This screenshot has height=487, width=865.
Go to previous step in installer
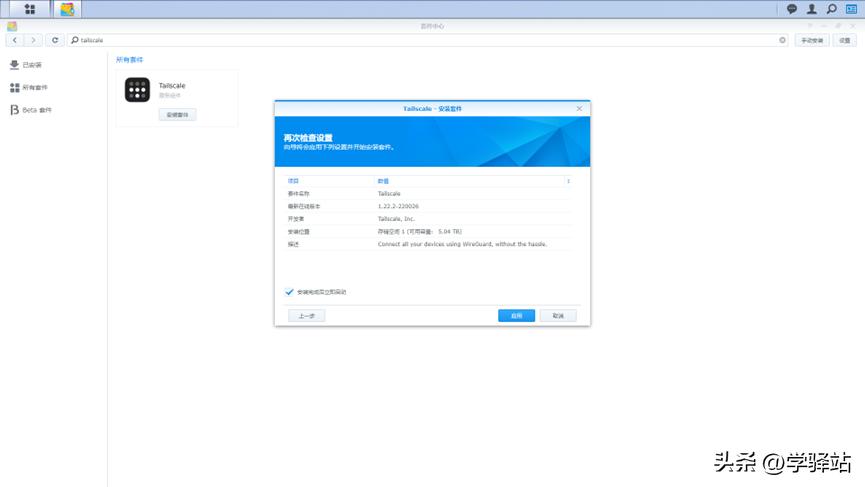click(306, 315)
